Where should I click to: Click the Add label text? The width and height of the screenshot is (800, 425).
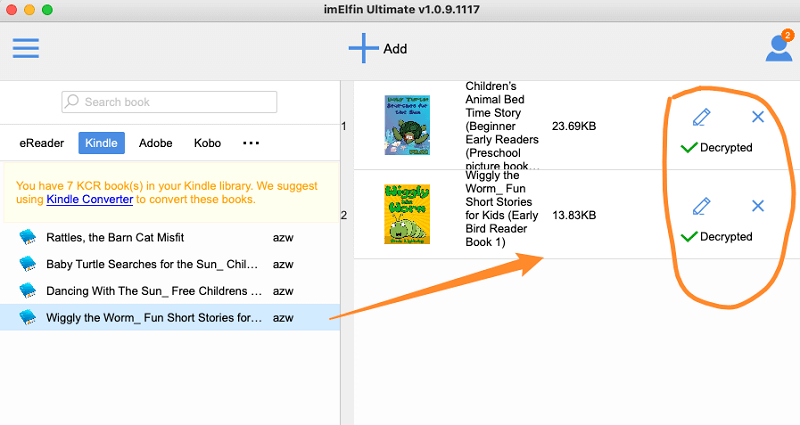click(x=395, y=49)
